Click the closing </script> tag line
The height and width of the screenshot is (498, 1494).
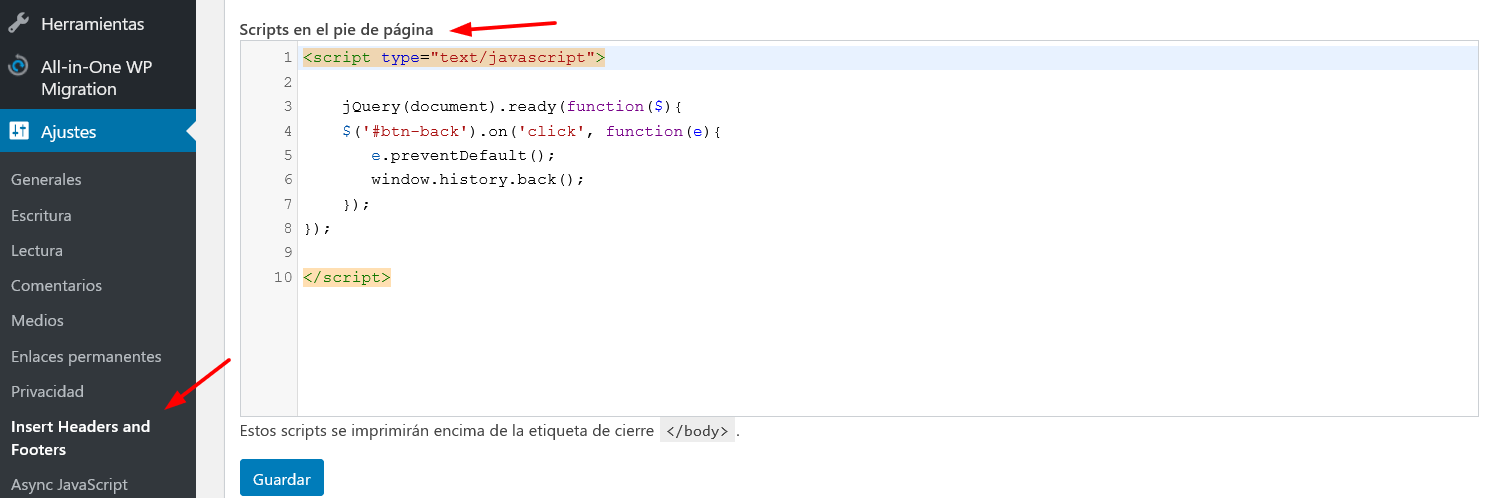click(x=346, y=277)
